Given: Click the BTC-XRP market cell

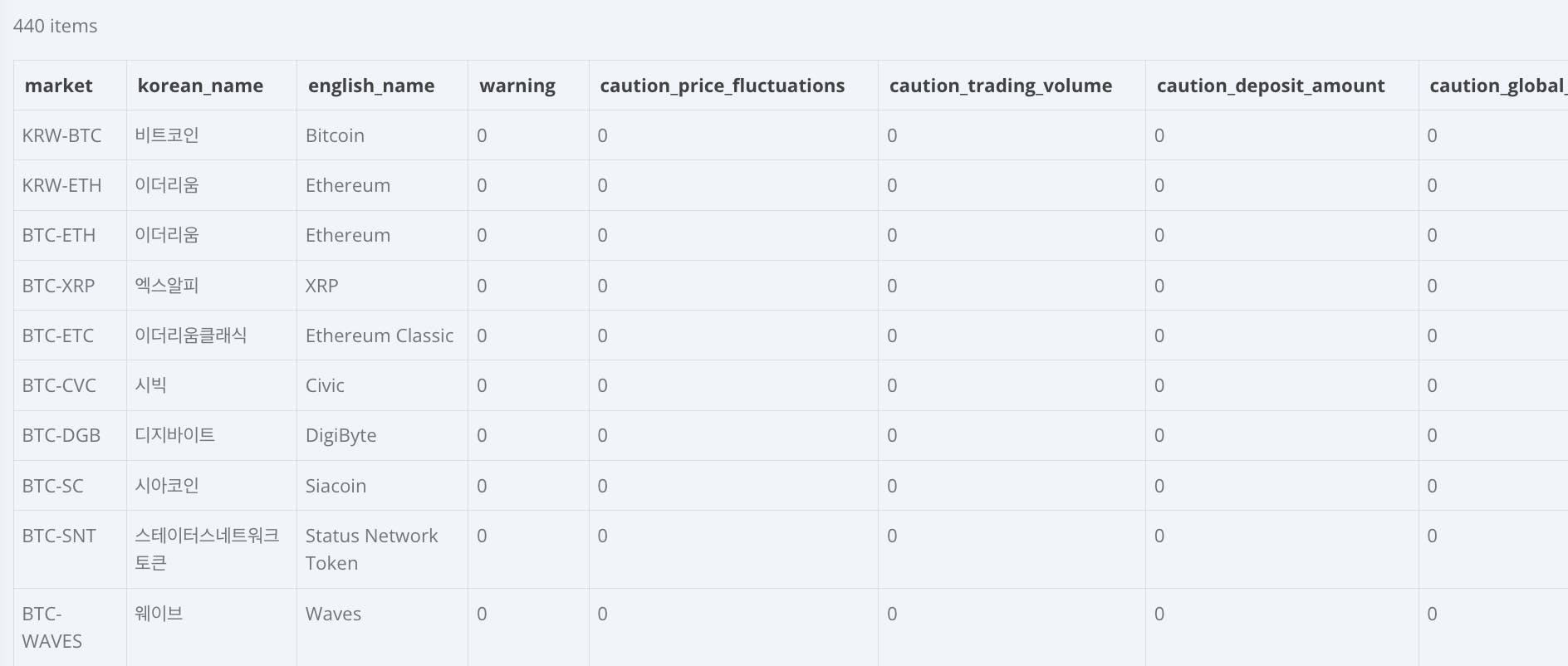Looking at the screenshot, I should pos(59,286).
